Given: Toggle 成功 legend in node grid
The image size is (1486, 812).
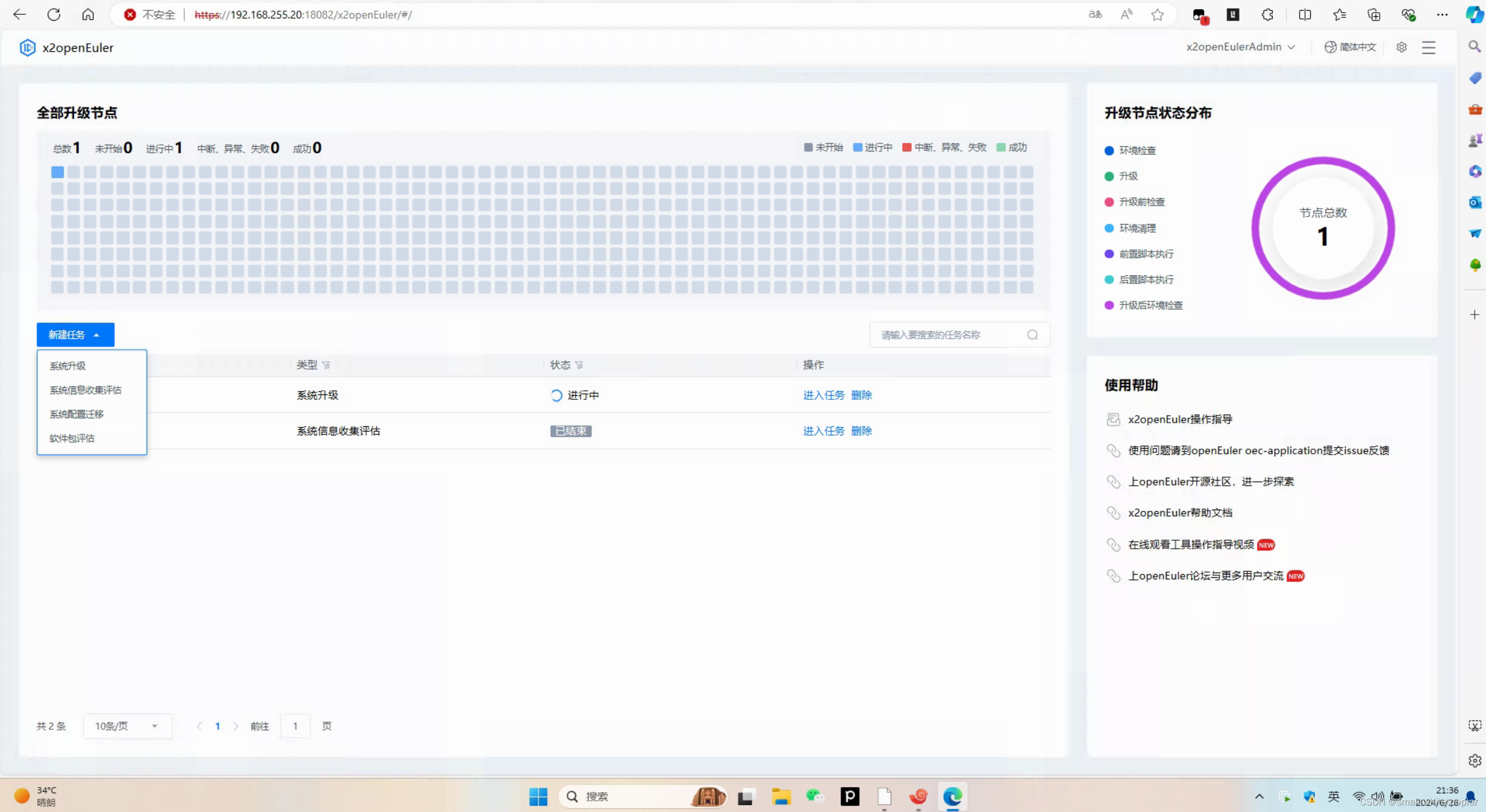Looking at the screenshot, I should pos(1012,148).
